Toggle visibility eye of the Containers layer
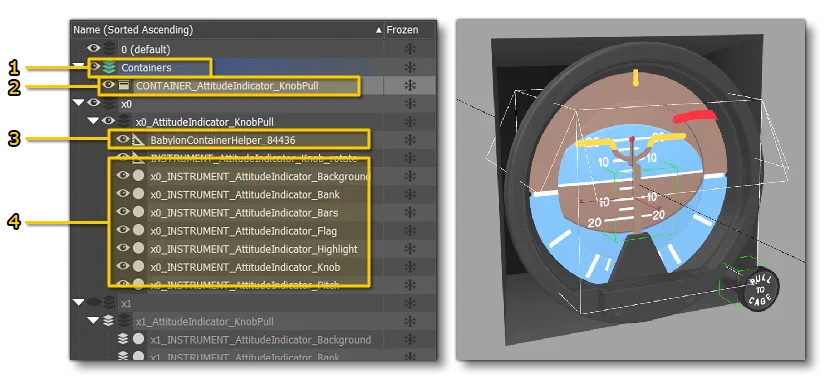The image size is (825, 380). (95, 67)
